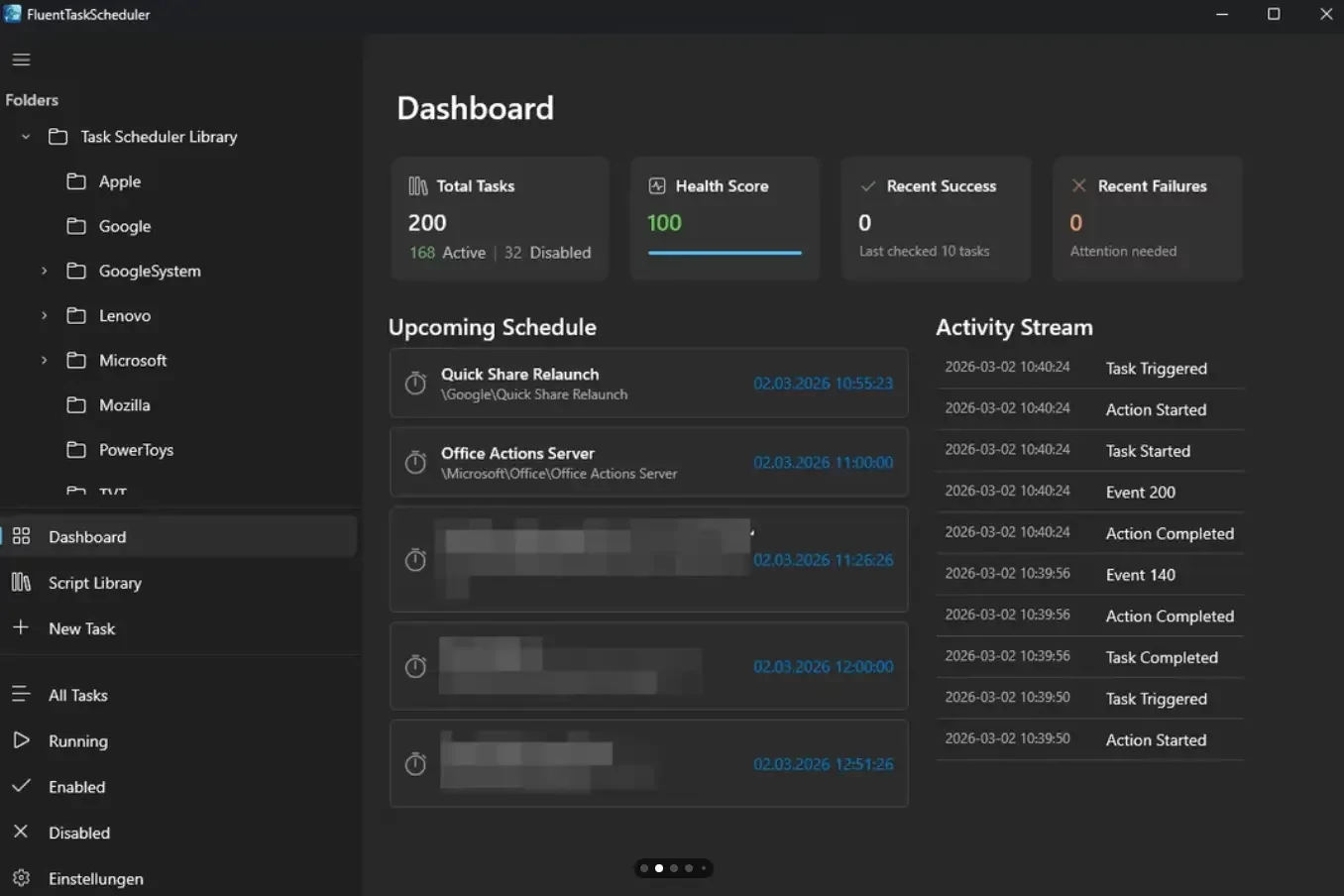
Task: Click the Total Tasks card
Action: click(x=500, y=219)
